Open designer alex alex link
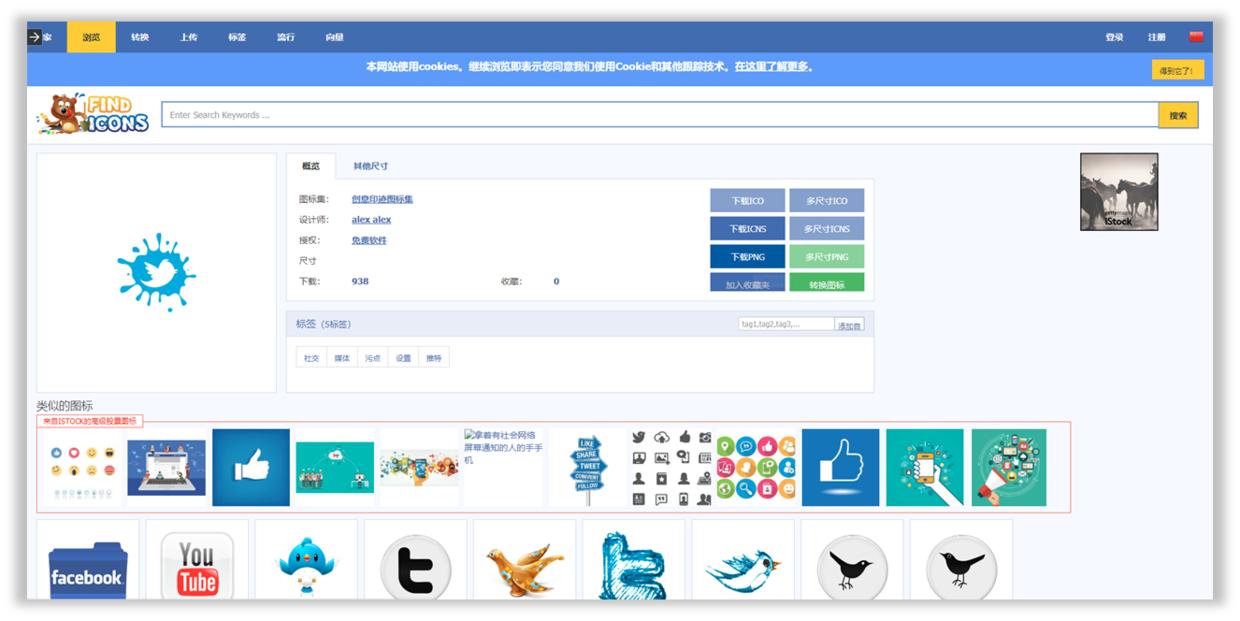 (x=371, y=219)
